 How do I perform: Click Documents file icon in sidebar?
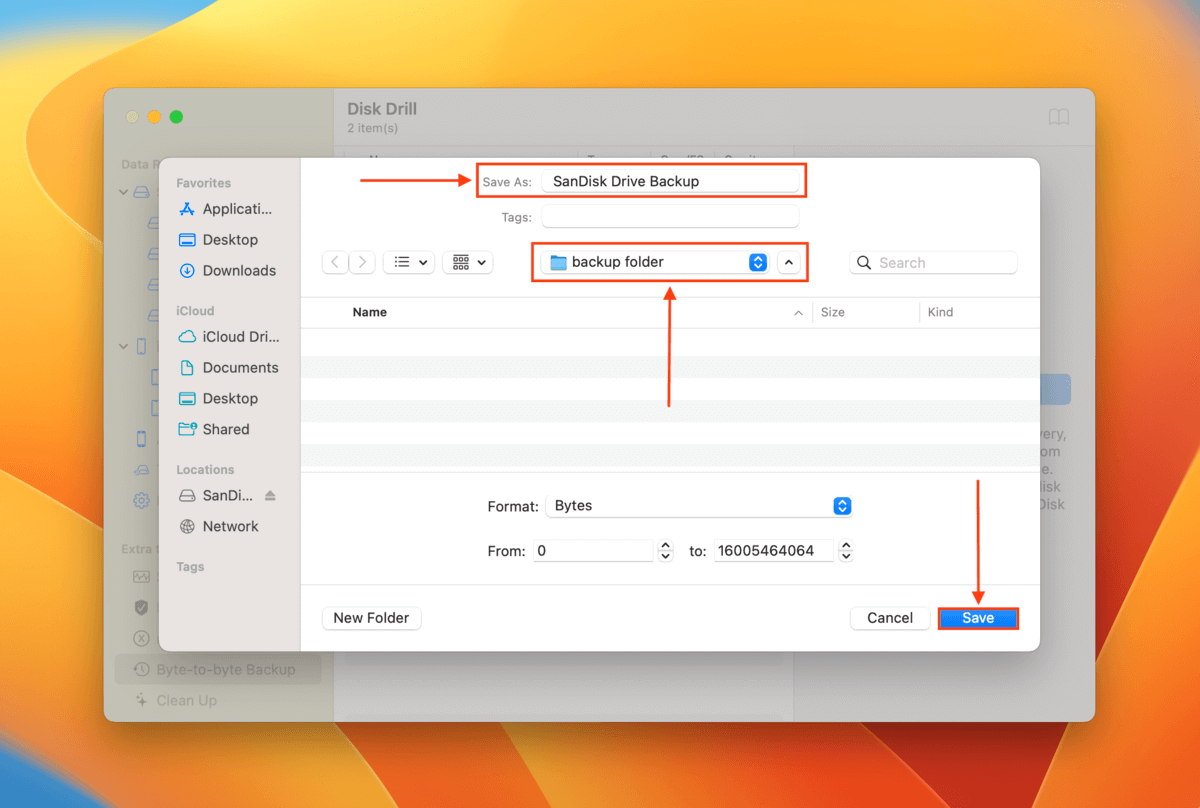point(187,368)
